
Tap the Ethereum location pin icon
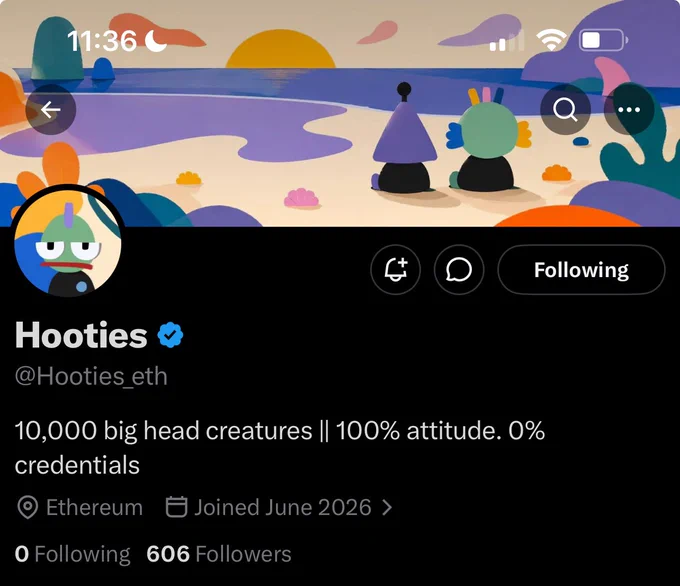pyautogui.click(x=28, y=507)
